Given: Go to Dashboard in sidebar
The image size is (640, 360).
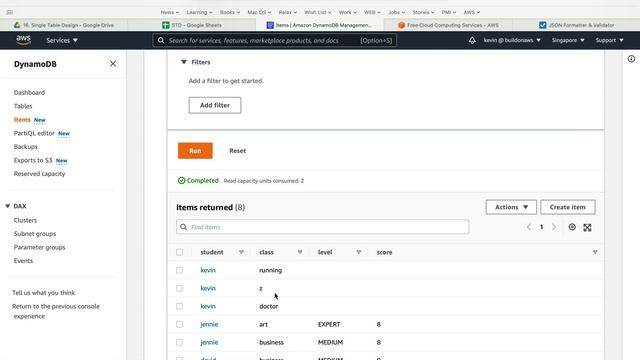Looking at the screenshot, I should tap(29, 92).
